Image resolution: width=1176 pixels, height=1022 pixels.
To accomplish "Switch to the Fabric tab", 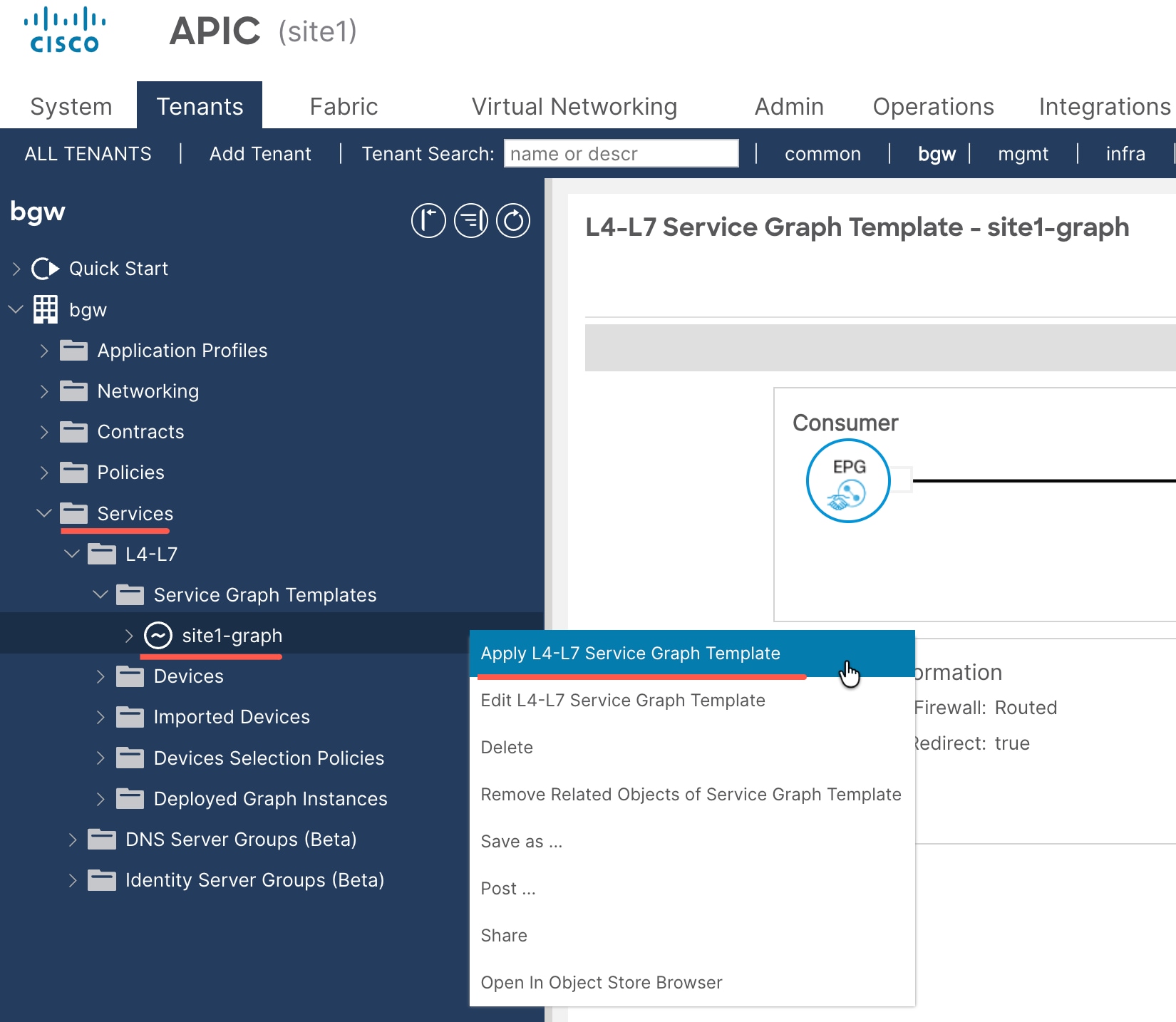I will coord(344,106).
